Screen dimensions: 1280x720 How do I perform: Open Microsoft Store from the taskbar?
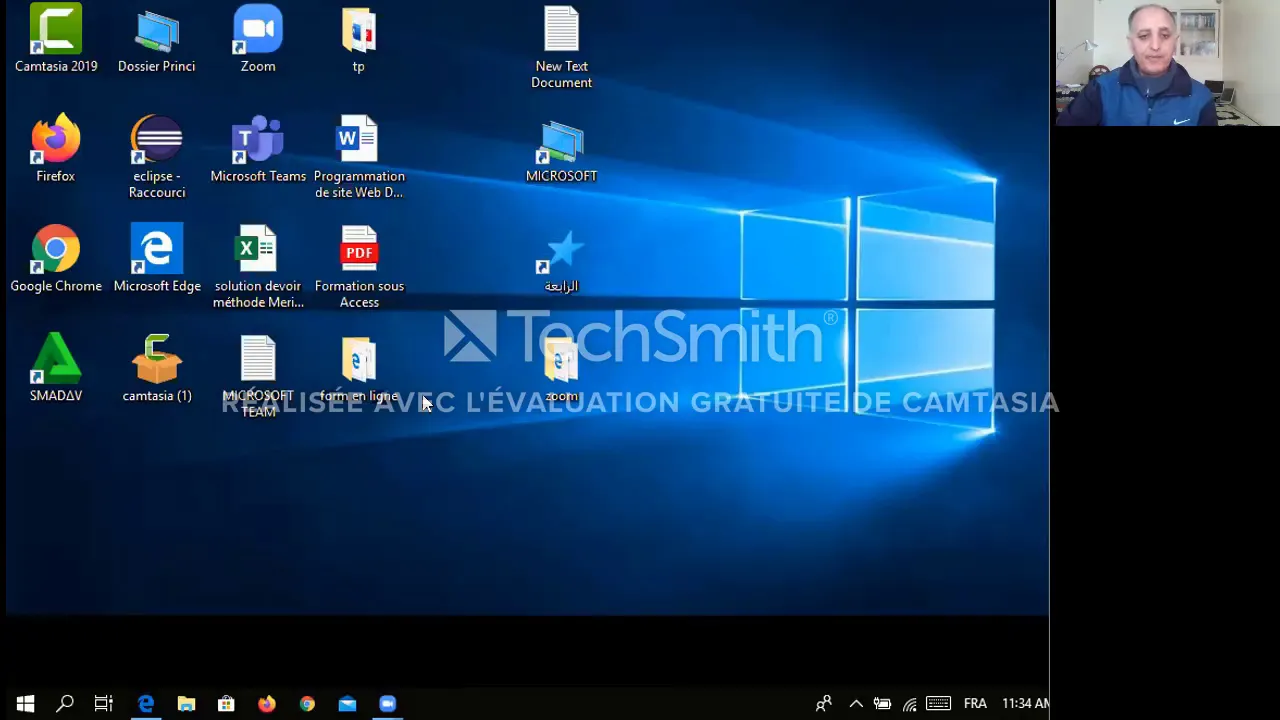(226, 704)
